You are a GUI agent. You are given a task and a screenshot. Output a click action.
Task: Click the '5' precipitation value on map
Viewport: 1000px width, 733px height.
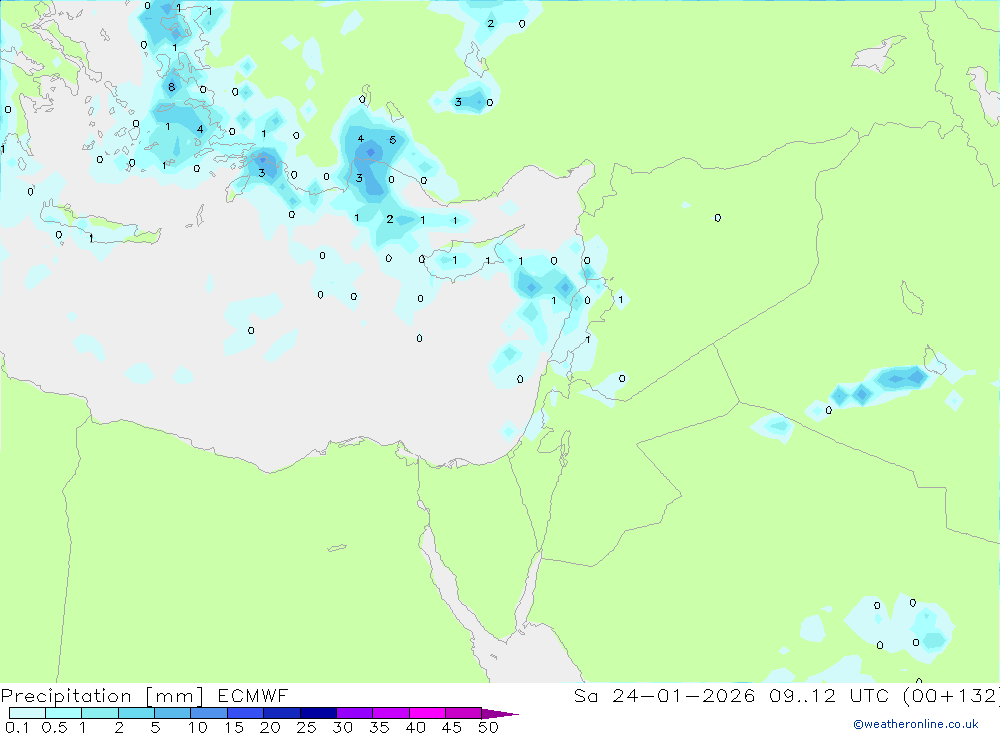[x=393, y=140]
